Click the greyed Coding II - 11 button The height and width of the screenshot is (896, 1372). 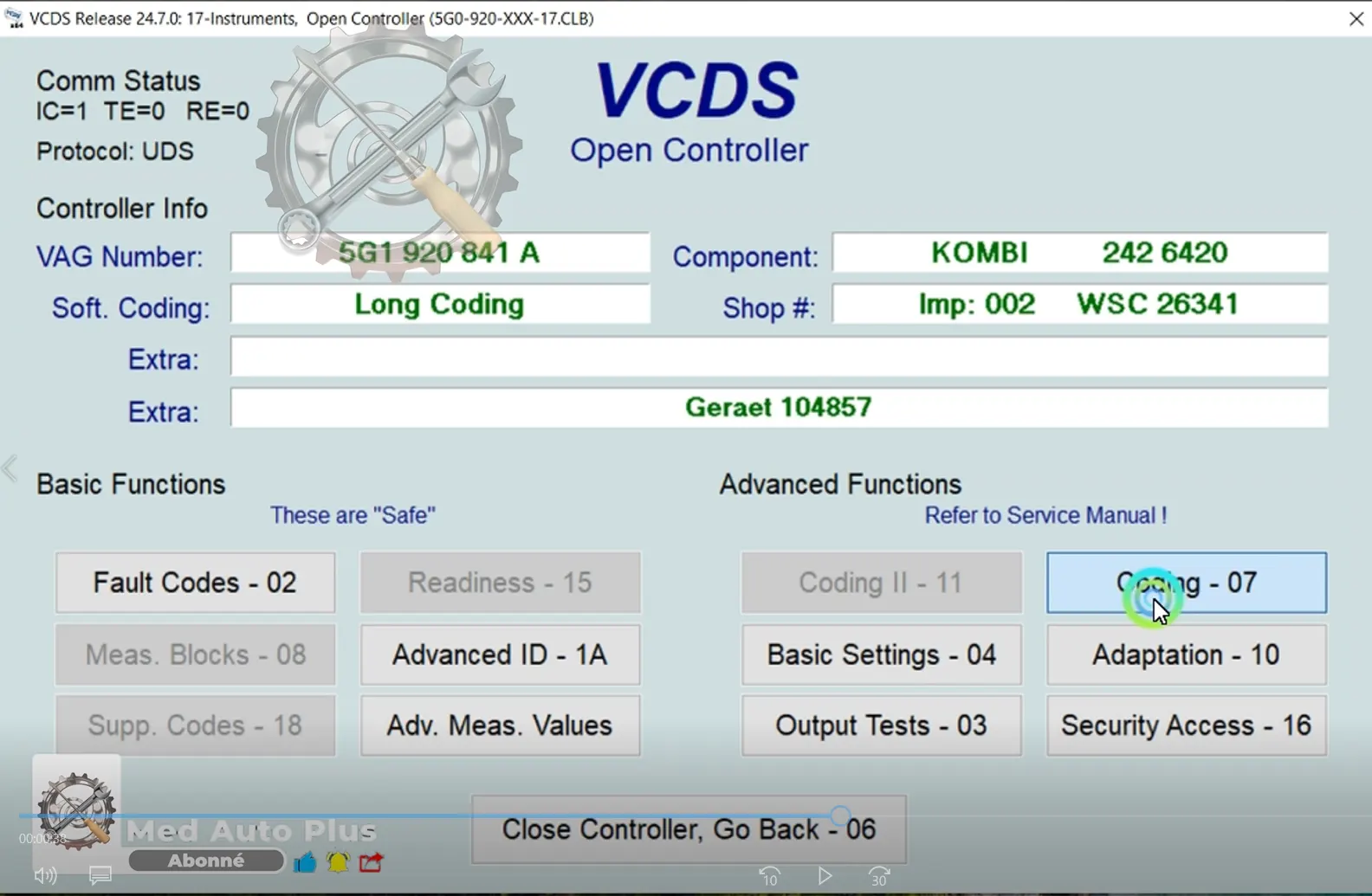point(882,583)
